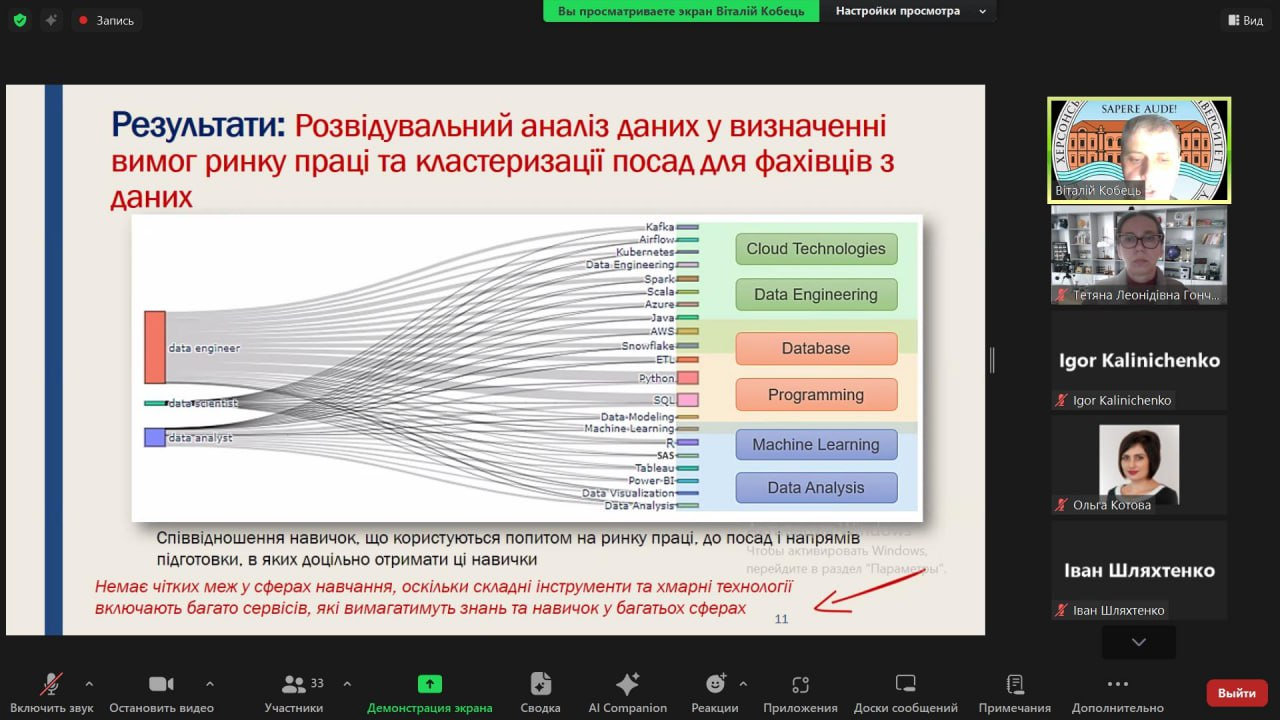Expand participants chevron next to count
Image resolution: width=1280 pixels, height=720 pixels.
click(x=347, y=684)
